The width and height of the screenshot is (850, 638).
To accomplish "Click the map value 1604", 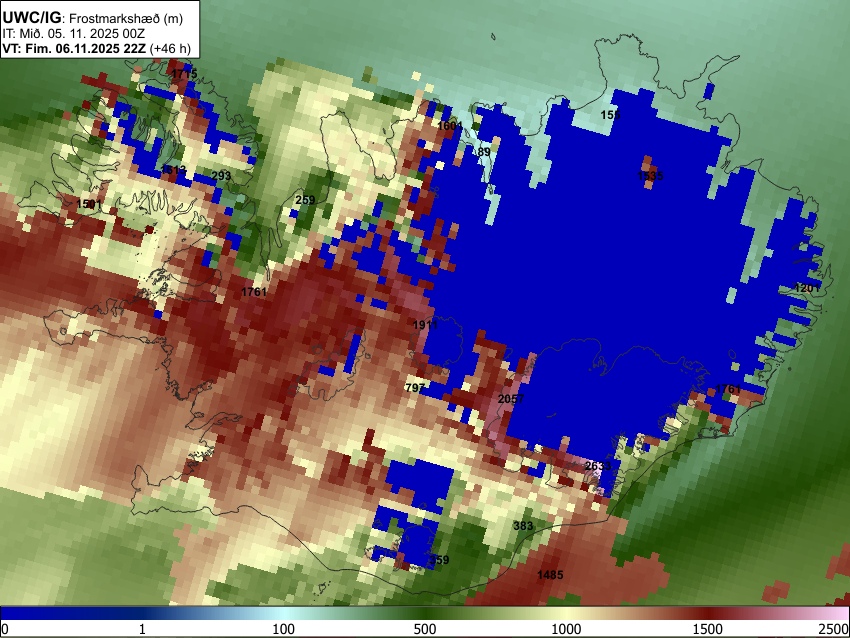I will 450,126.
